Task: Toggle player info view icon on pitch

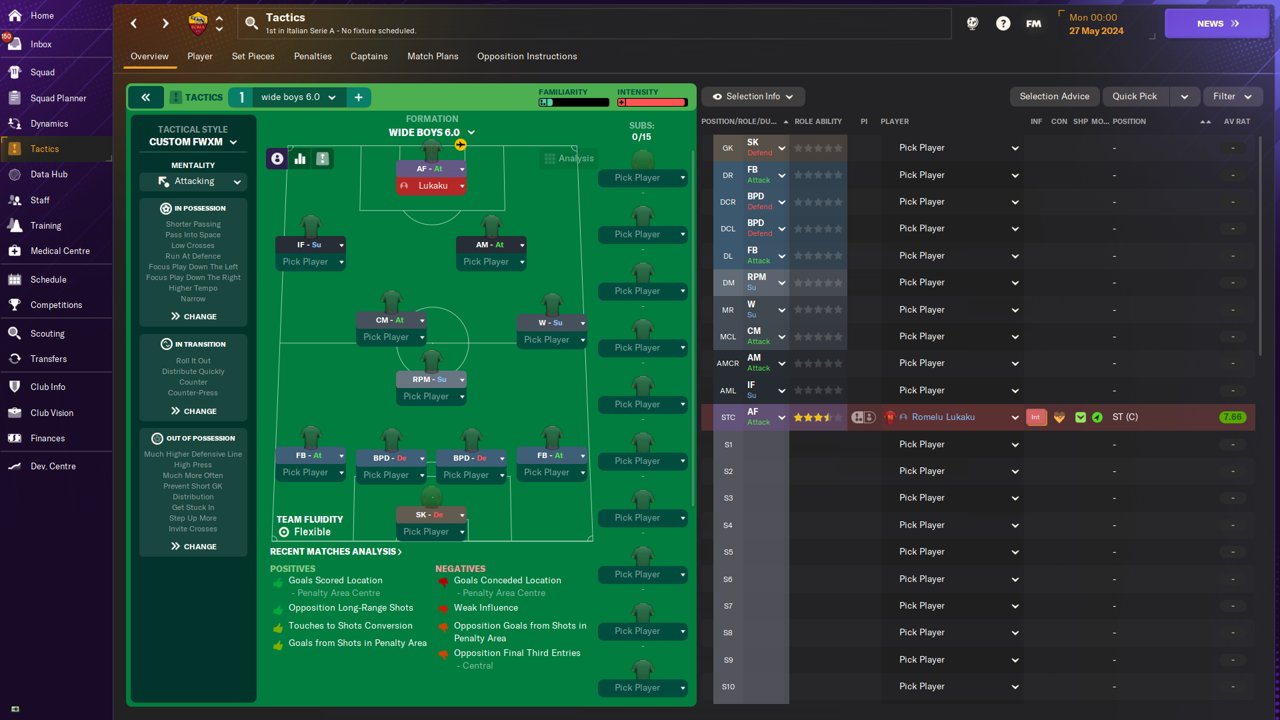Action: pyautogui.click(x=277, y=159)
